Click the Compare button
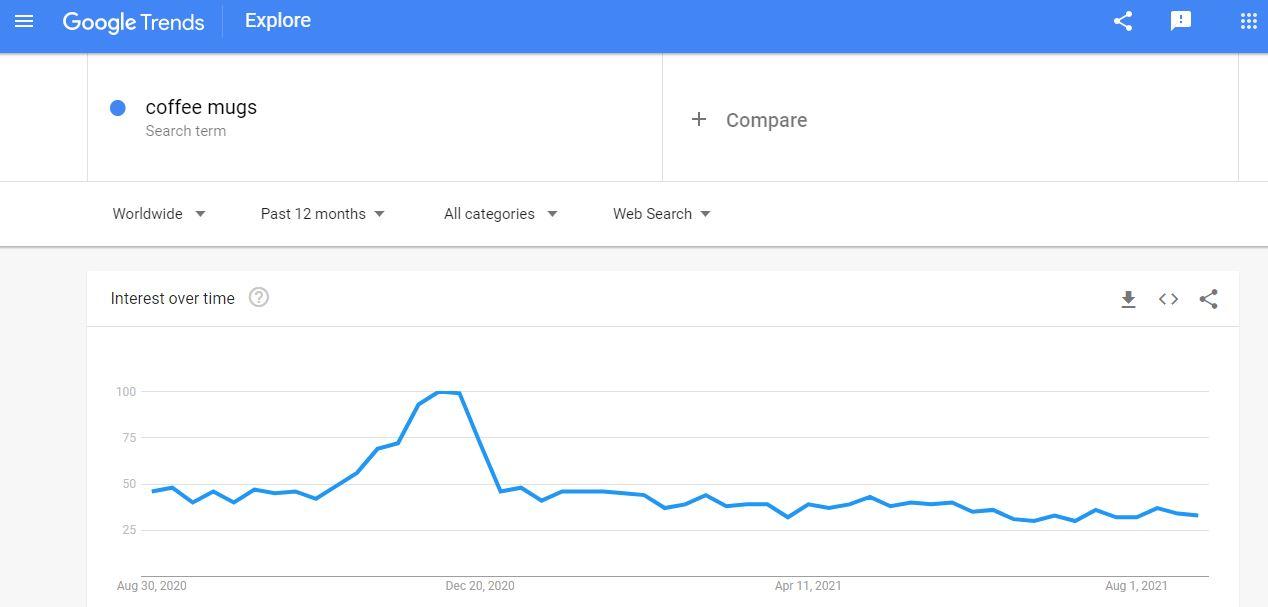The image size is (1268, 607). (x=766, y=120)
